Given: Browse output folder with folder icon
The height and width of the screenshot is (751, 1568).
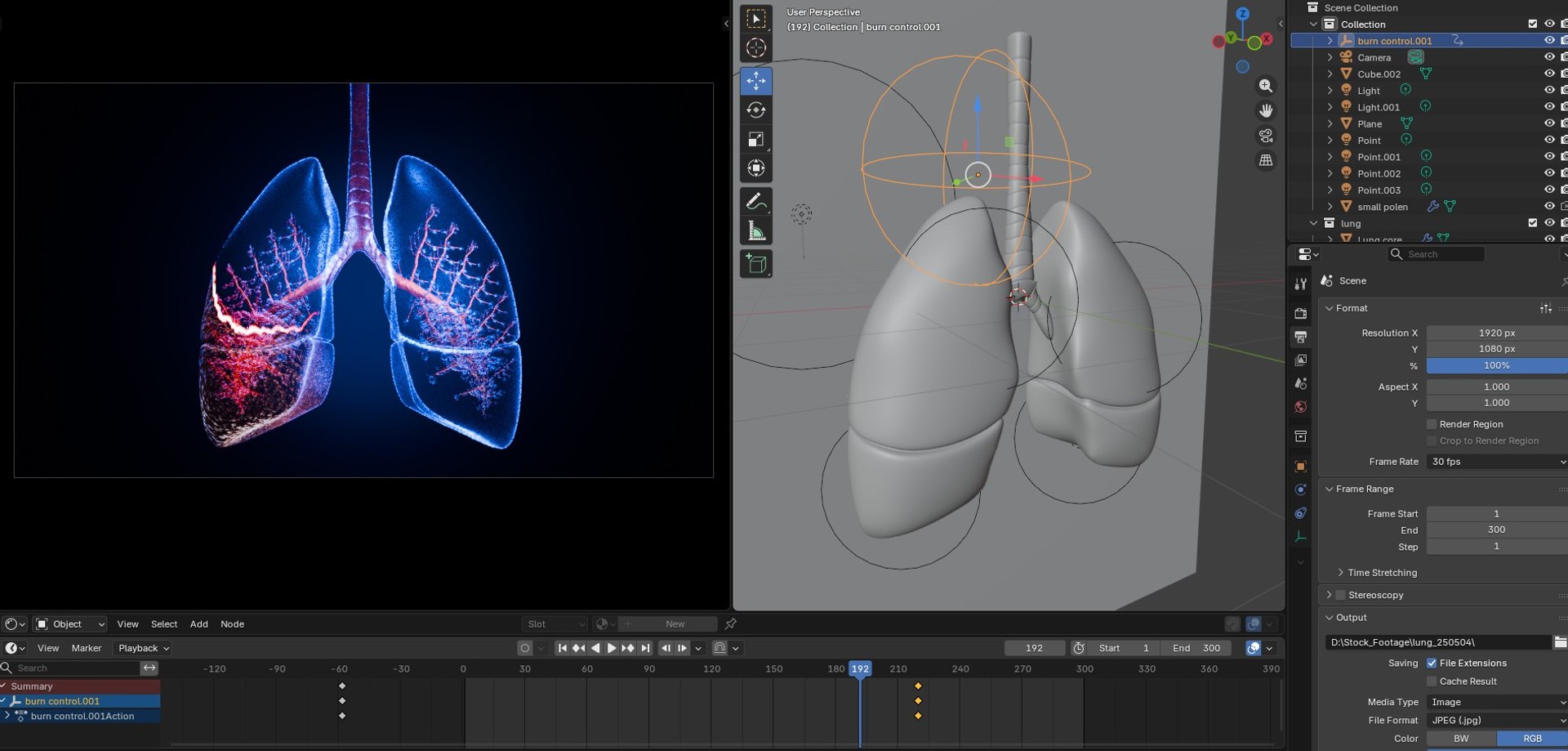Looking at the screenshot, I should coord(1560,642).
